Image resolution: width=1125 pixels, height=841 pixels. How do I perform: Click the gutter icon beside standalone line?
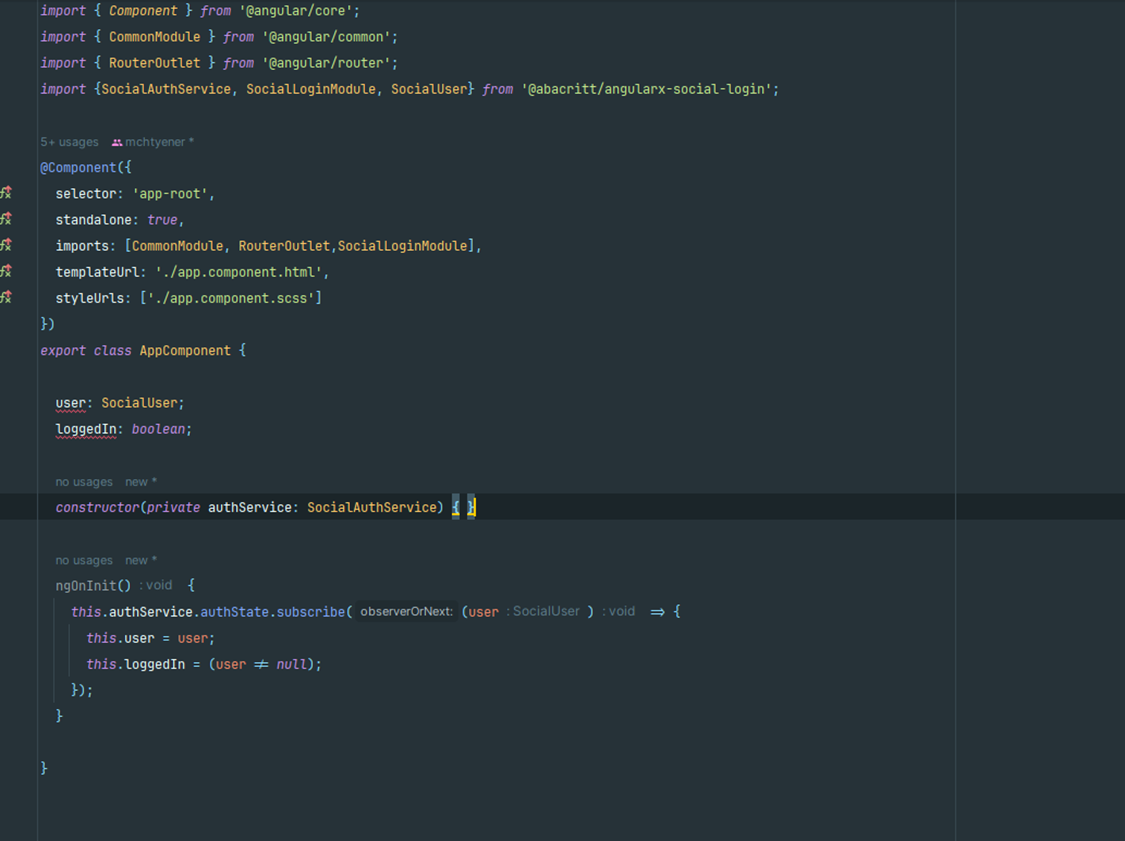[x=6, y=219]
